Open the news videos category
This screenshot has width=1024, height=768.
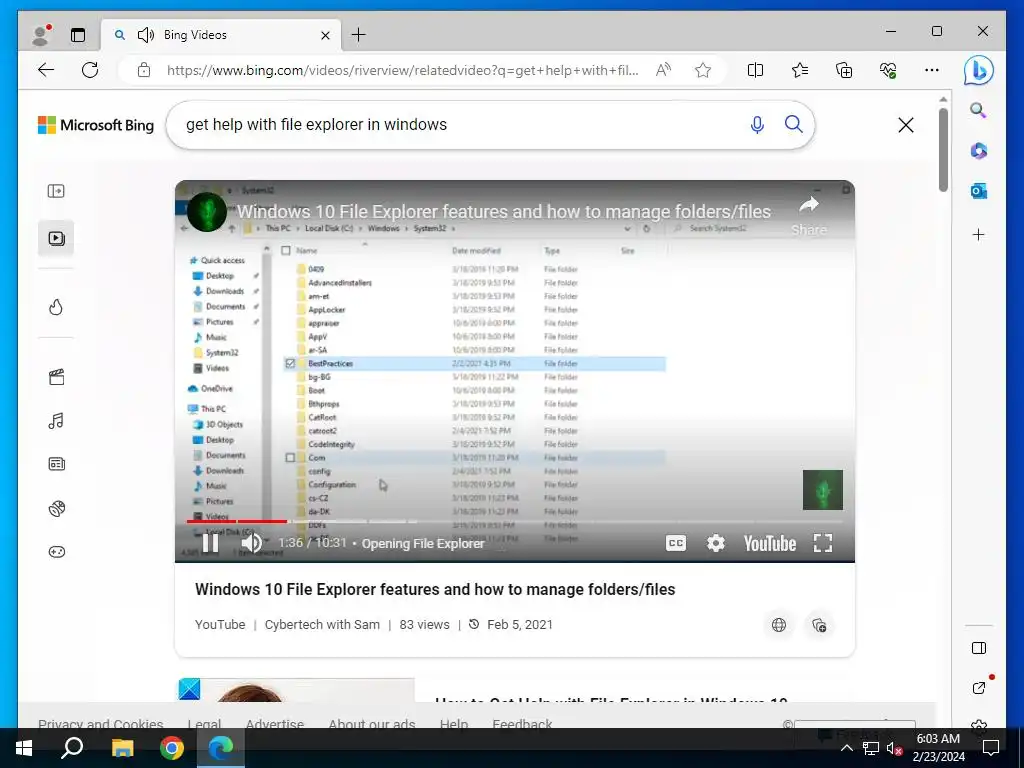click(x=56, y=464)
